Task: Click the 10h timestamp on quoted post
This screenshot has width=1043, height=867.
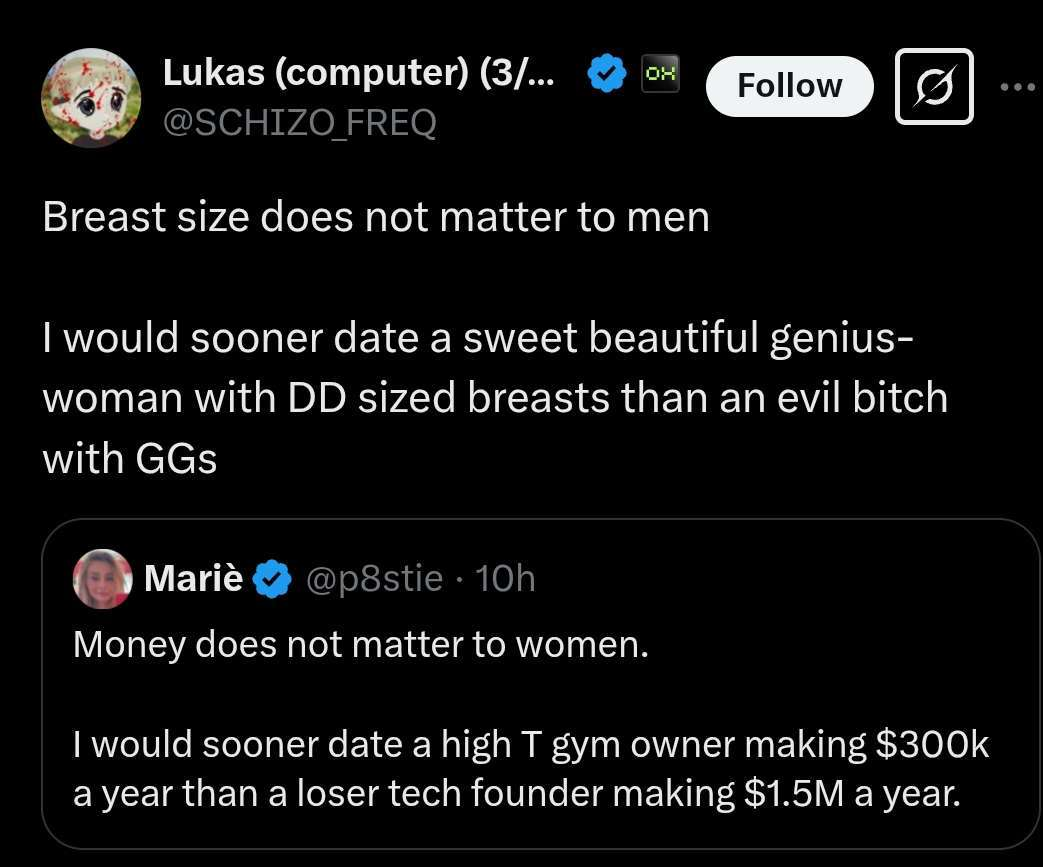Action: click(x=504, y=579)
